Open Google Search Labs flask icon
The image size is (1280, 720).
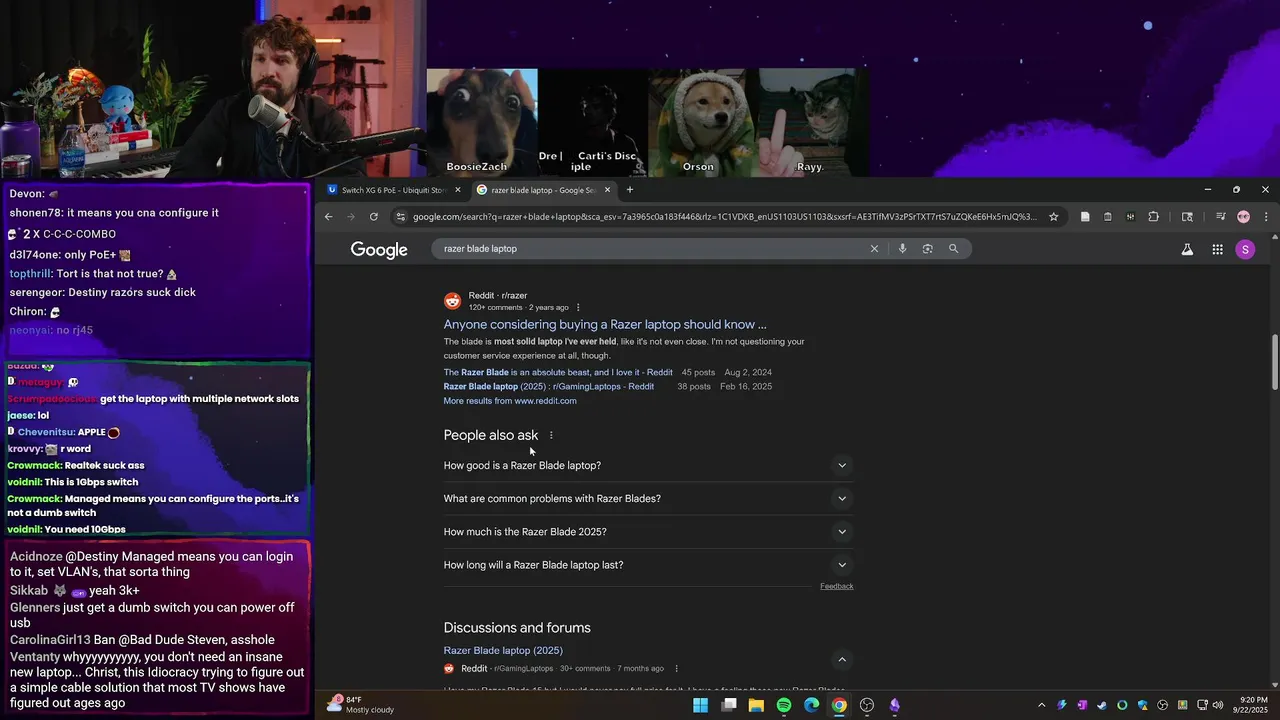pyautogui.click(x=1187, y=250)
